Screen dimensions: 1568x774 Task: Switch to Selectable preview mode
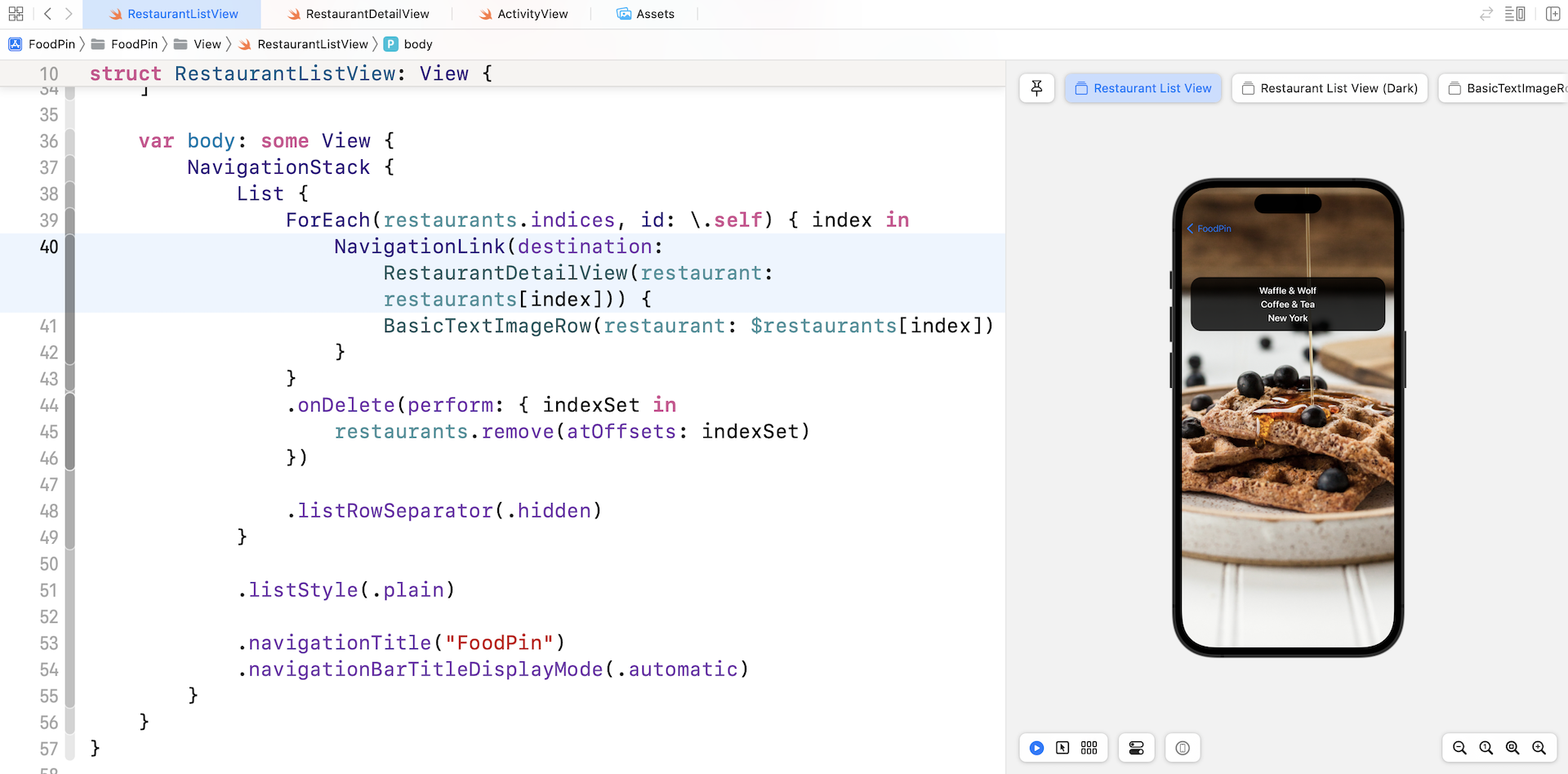click(1062, 748)
